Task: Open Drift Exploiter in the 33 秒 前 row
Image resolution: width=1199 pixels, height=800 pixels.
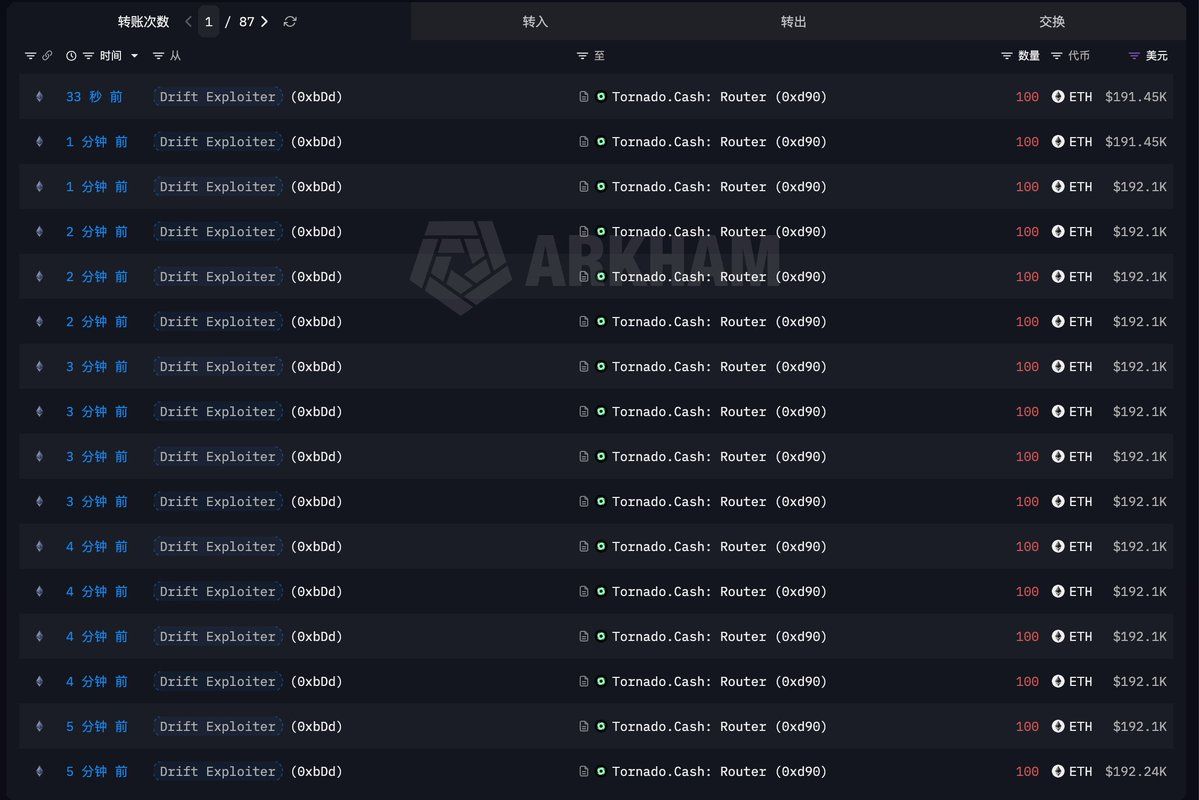Action: 217,96
